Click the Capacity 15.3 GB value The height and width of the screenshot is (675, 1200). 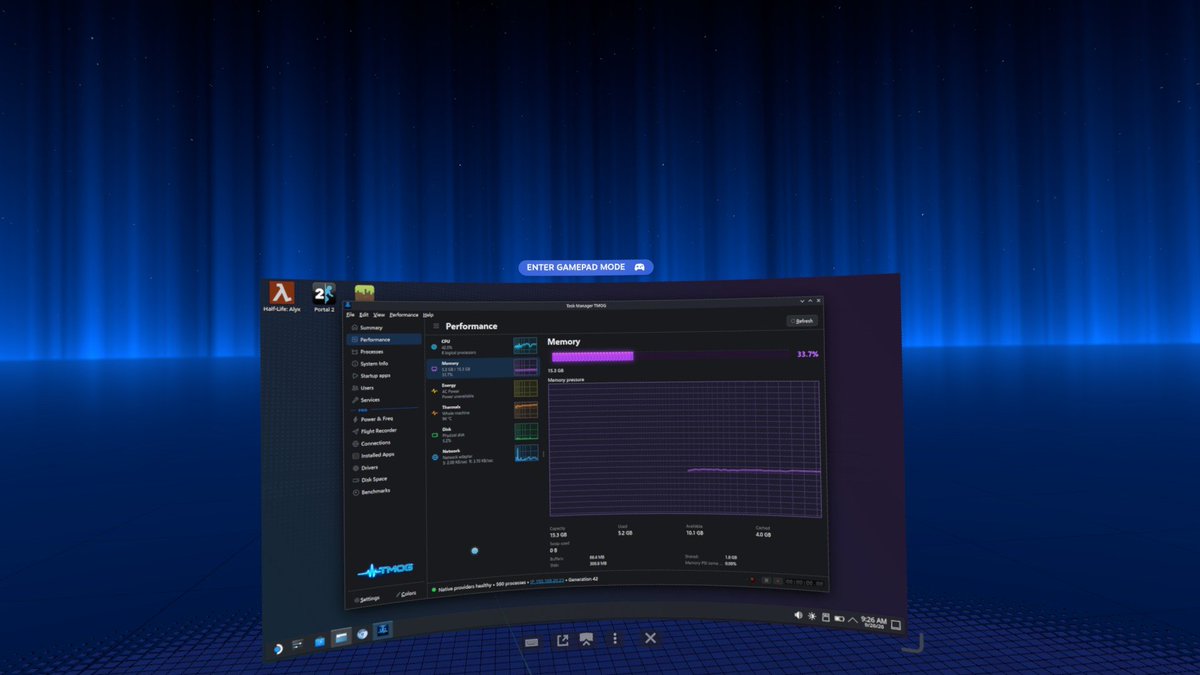pyautogui.click(x=557, y=535)
